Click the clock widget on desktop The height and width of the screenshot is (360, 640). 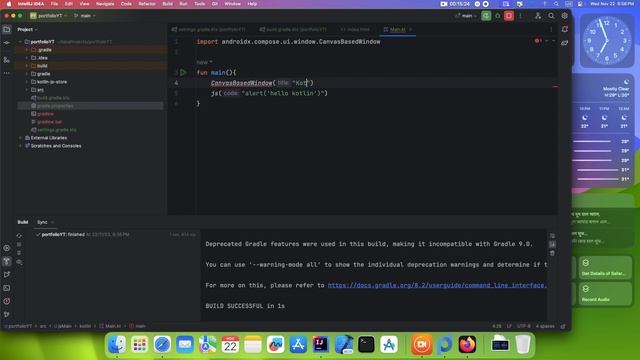[x=607, y=40]
